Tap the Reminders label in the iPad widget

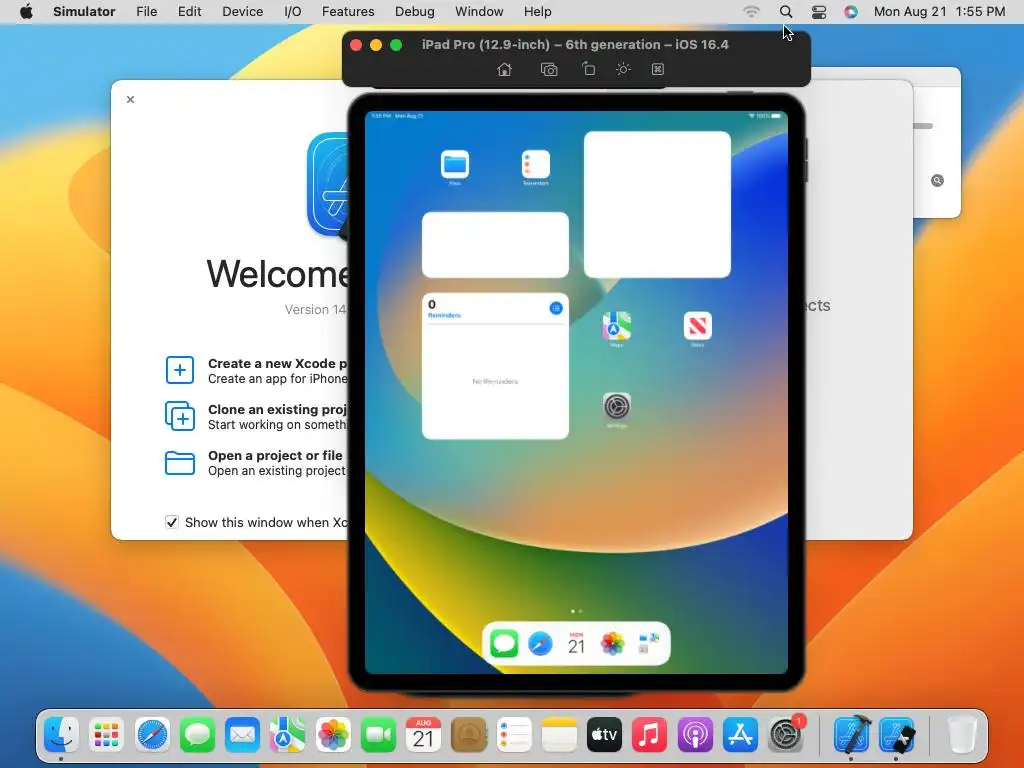tap(444, 315)
